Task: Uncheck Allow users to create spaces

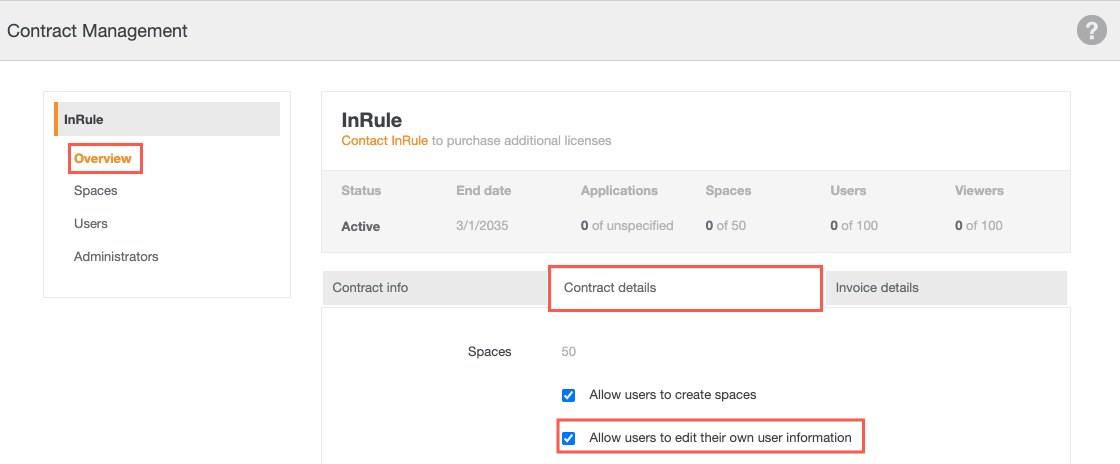Action: point(568,395)
